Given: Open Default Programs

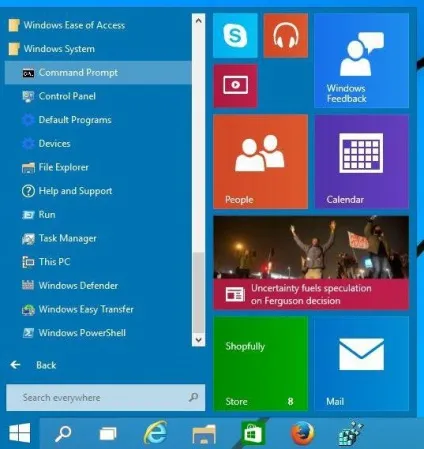Looking at the screenshot, I should [x=98, y=120].
